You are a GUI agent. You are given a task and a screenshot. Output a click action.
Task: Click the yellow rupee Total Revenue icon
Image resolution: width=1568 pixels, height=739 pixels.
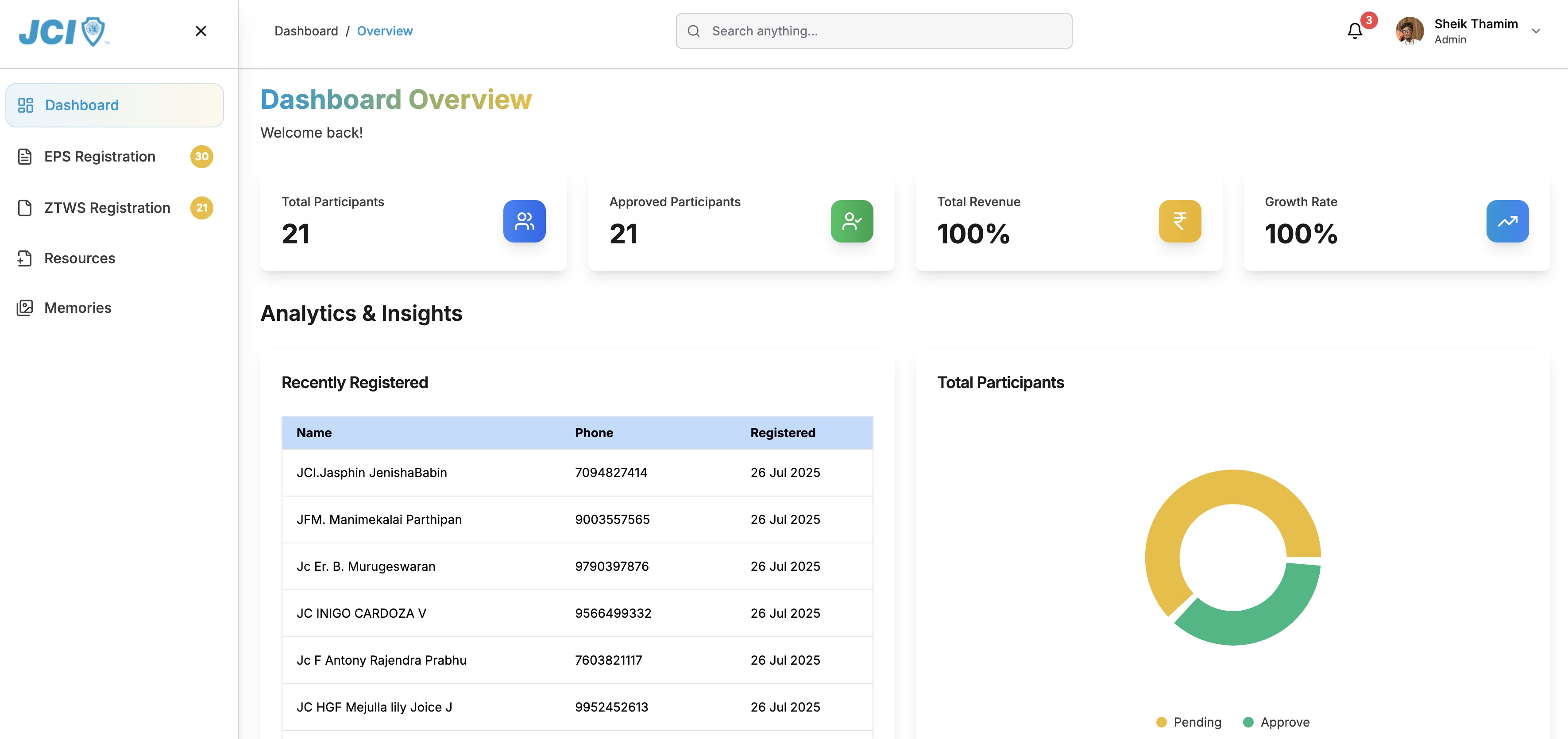point(1179,221)
